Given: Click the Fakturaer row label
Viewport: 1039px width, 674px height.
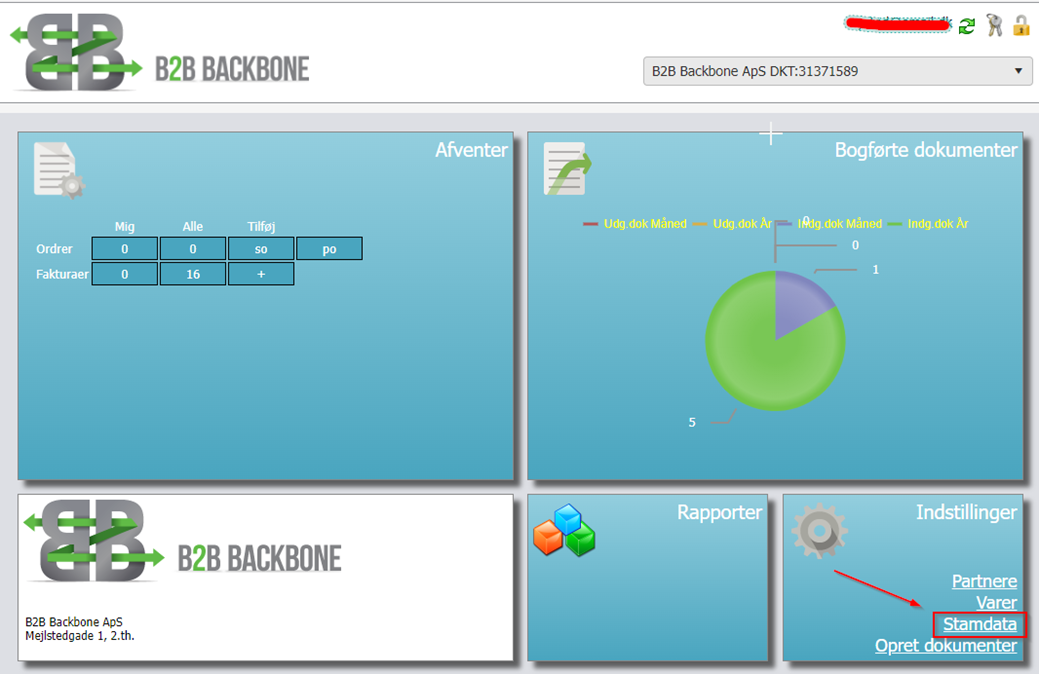Looking at the screenshot, I should pos(62,274).
